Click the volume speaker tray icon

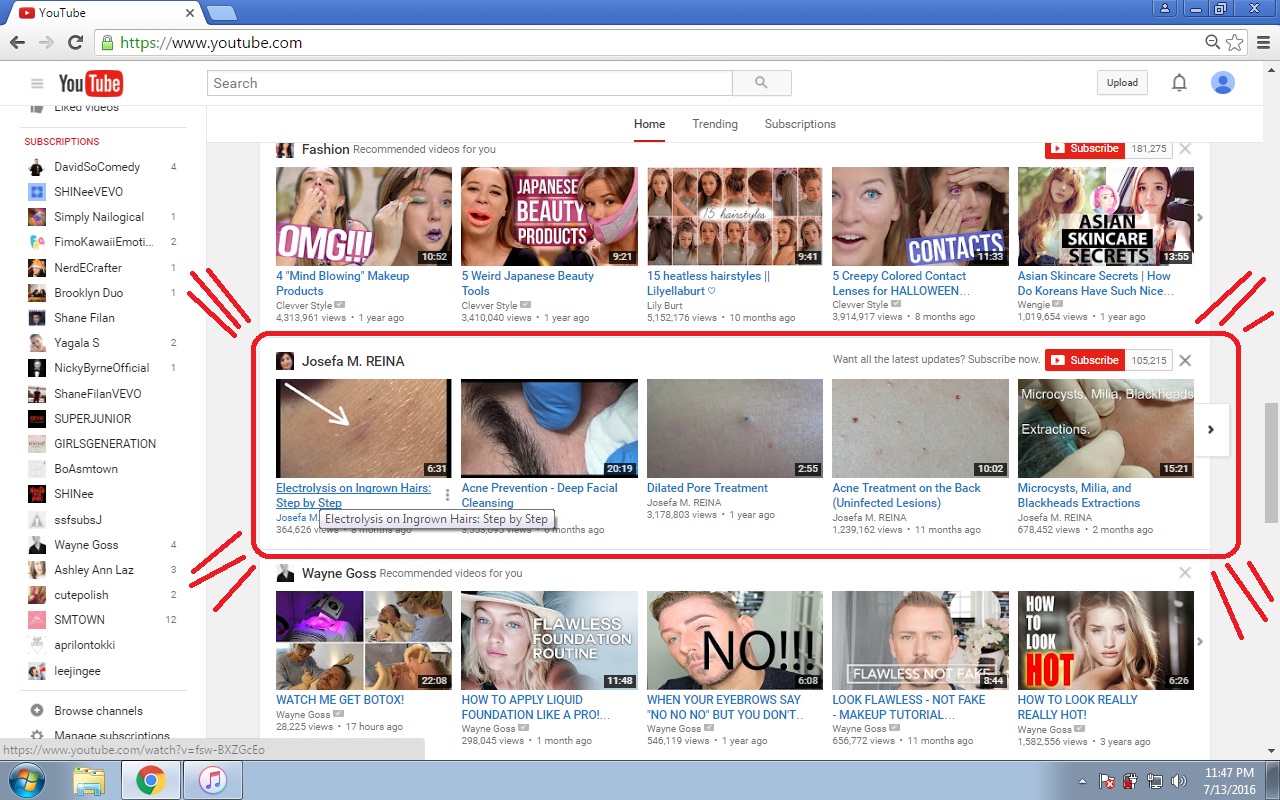pyautogui.click(x=1179, y=781)
